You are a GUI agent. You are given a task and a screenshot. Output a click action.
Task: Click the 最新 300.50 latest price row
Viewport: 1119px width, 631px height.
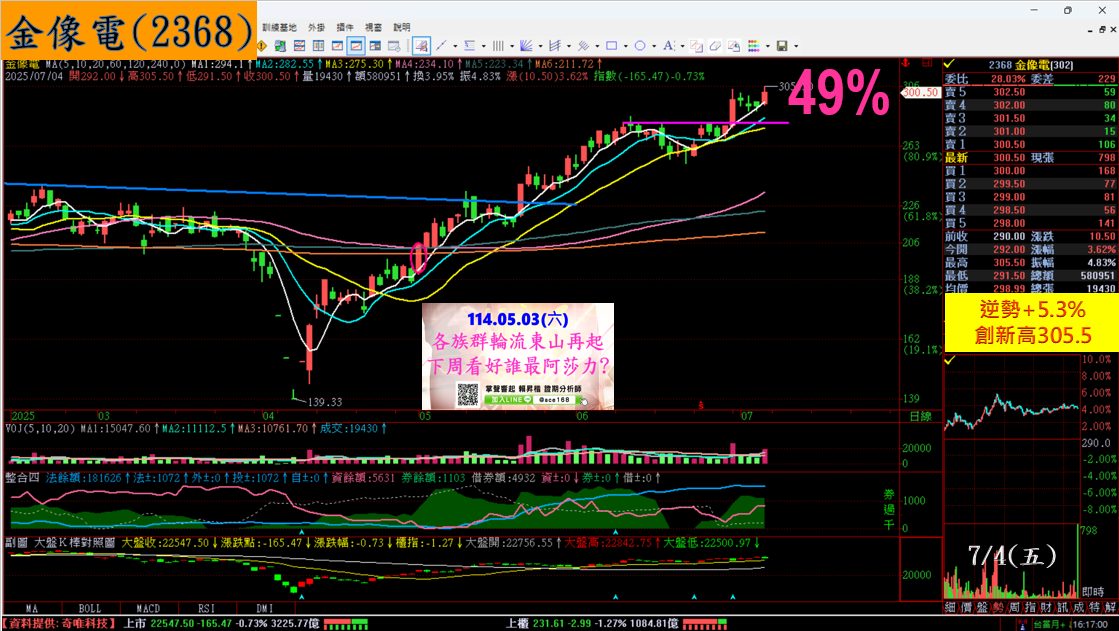click(x=1031, y=158)
